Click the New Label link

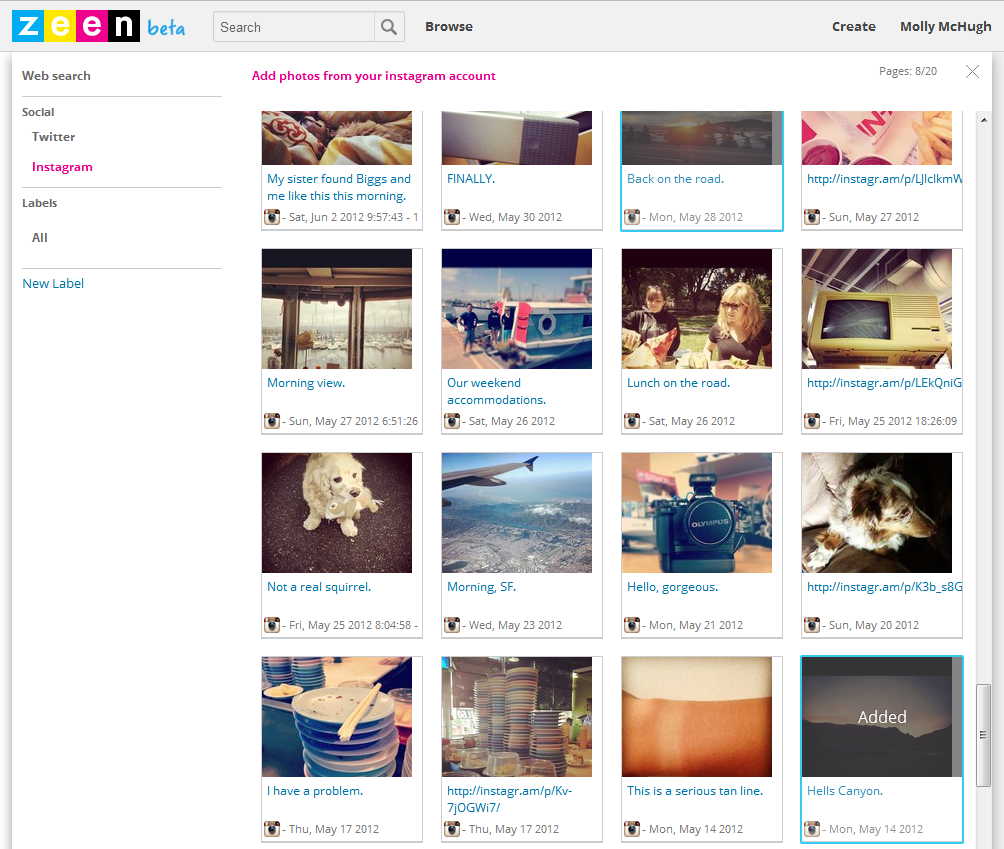(53, 283)
